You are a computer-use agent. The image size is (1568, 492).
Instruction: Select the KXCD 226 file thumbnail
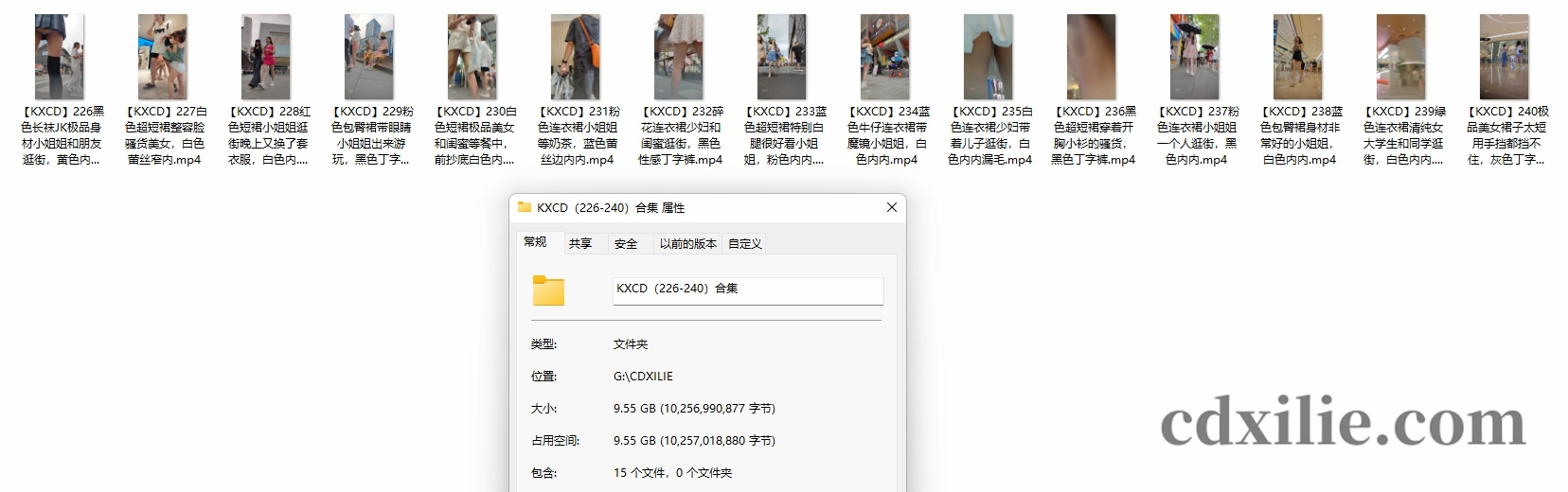click(x=60, y=57)
